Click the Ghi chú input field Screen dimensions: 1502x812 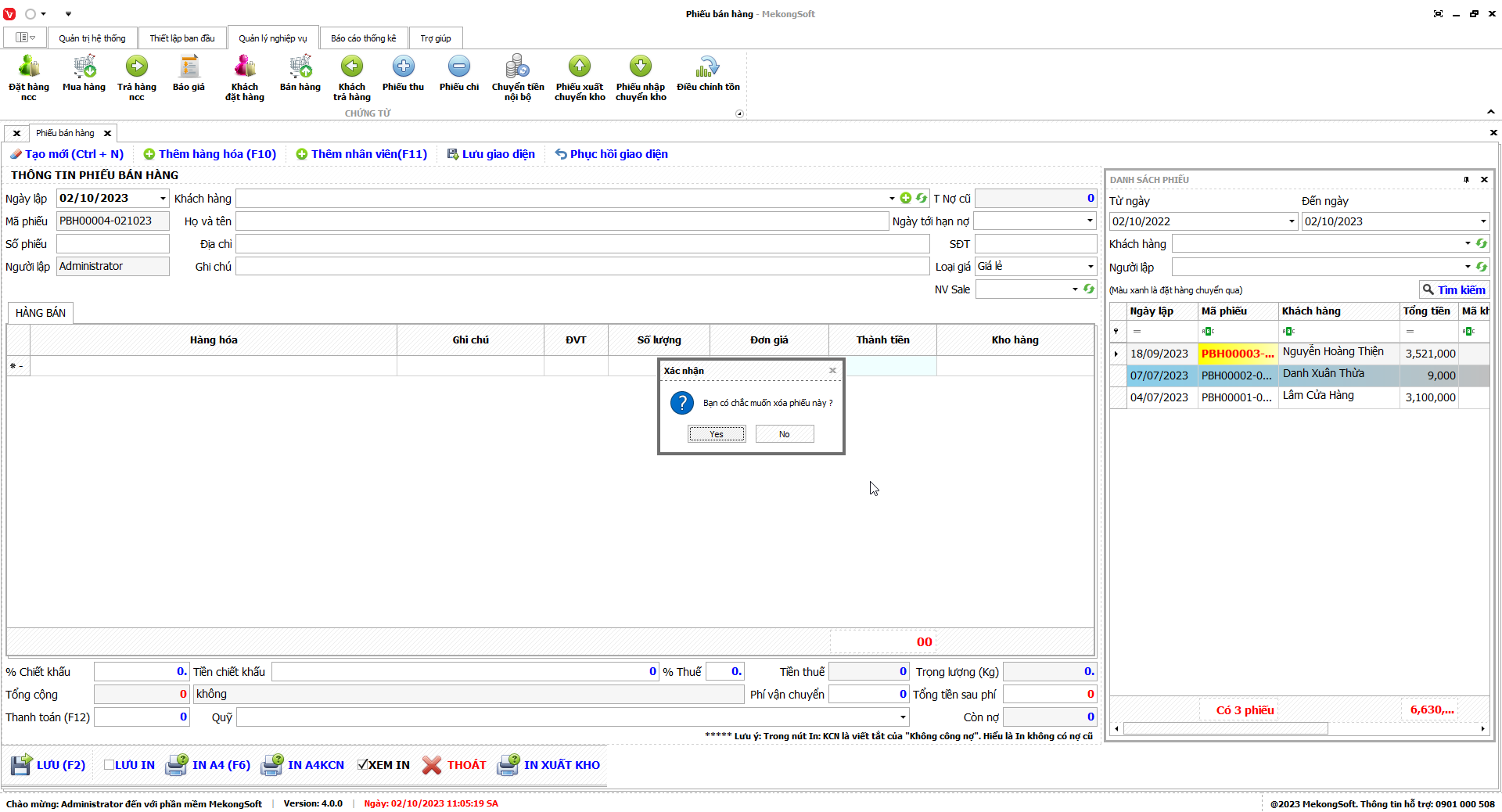(582, 267)
